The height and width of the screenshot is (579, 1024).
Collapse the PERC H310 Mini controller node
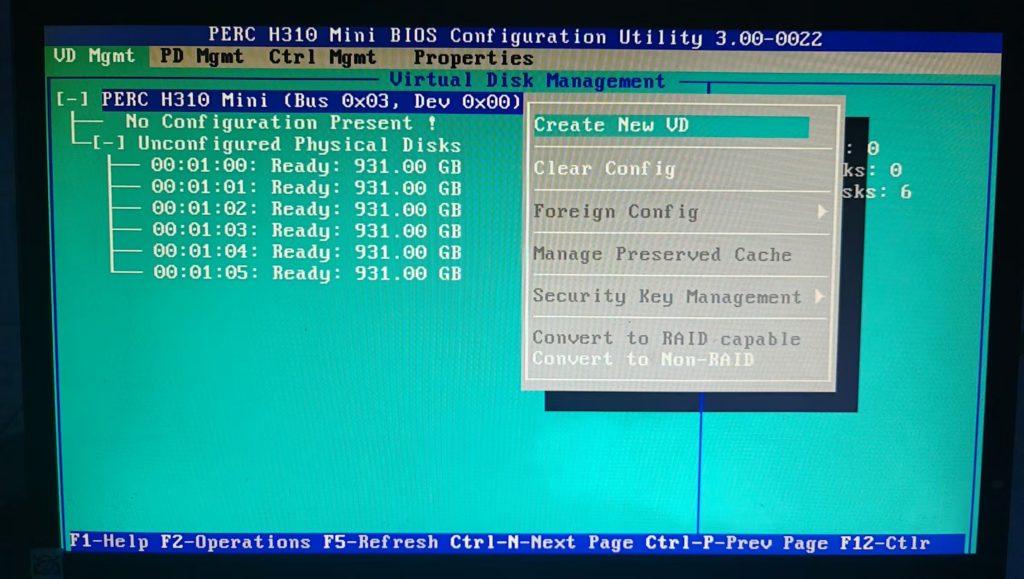[x=72, y=100]
